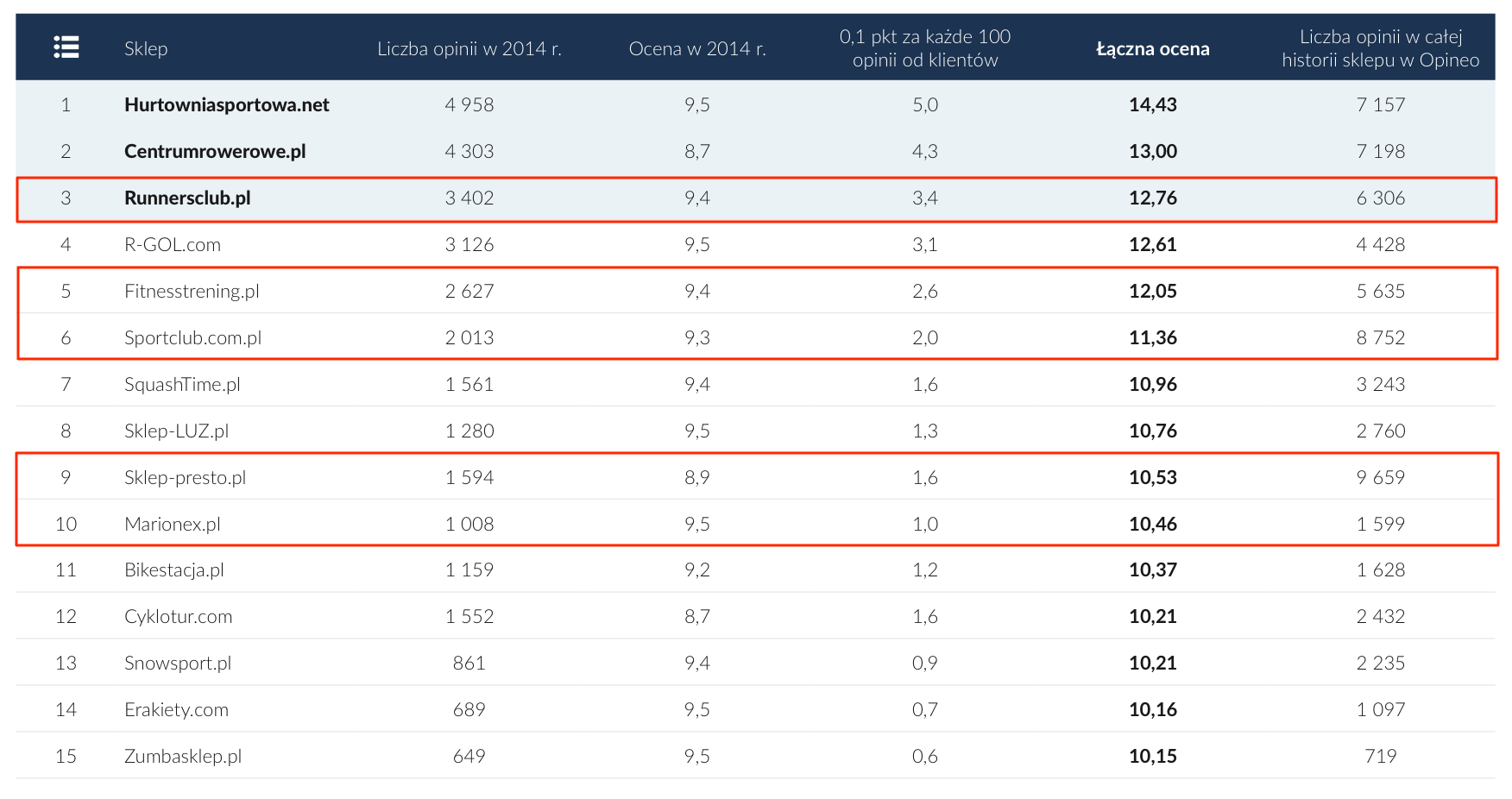Click historical opinions value 7 198
Viewport: 1512px width, 799px height.
1381,151
